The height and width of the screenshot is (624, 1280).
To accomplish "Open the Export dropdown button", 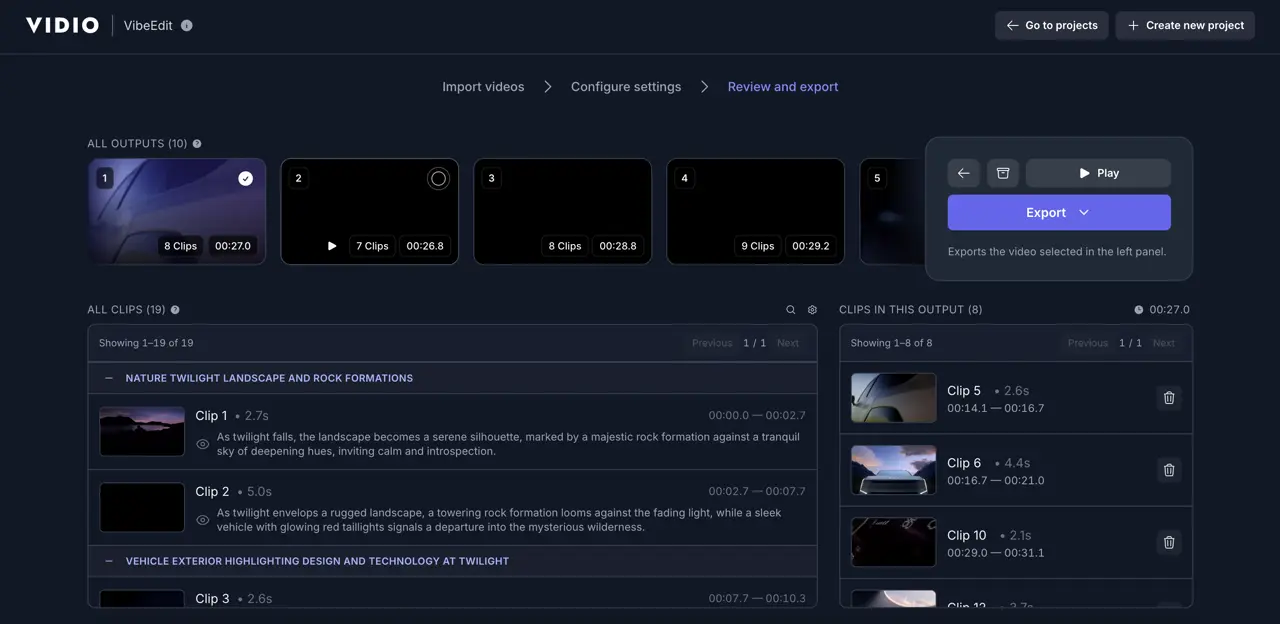I will pos(1058,213).
